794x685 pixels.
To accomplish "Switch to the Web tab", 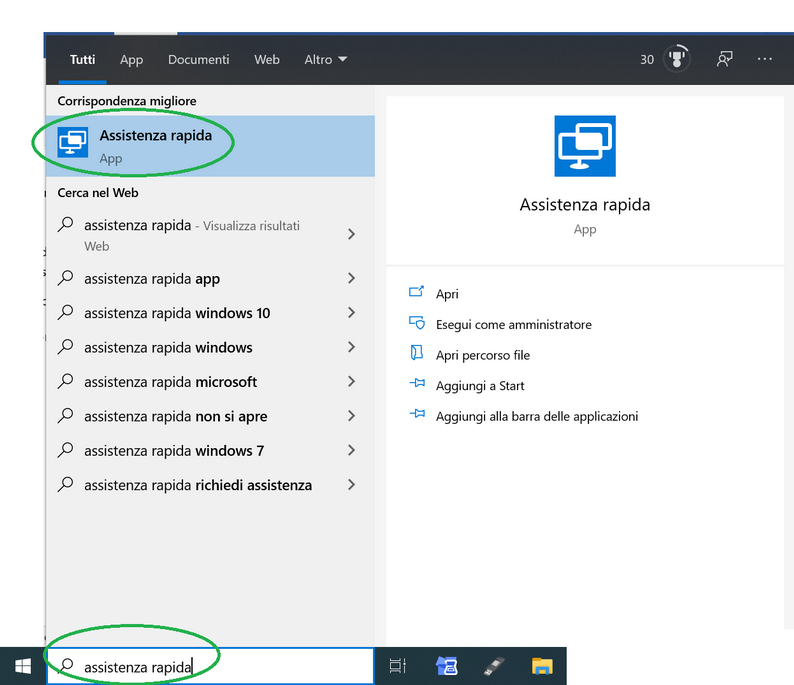I will tap(267, 59).
